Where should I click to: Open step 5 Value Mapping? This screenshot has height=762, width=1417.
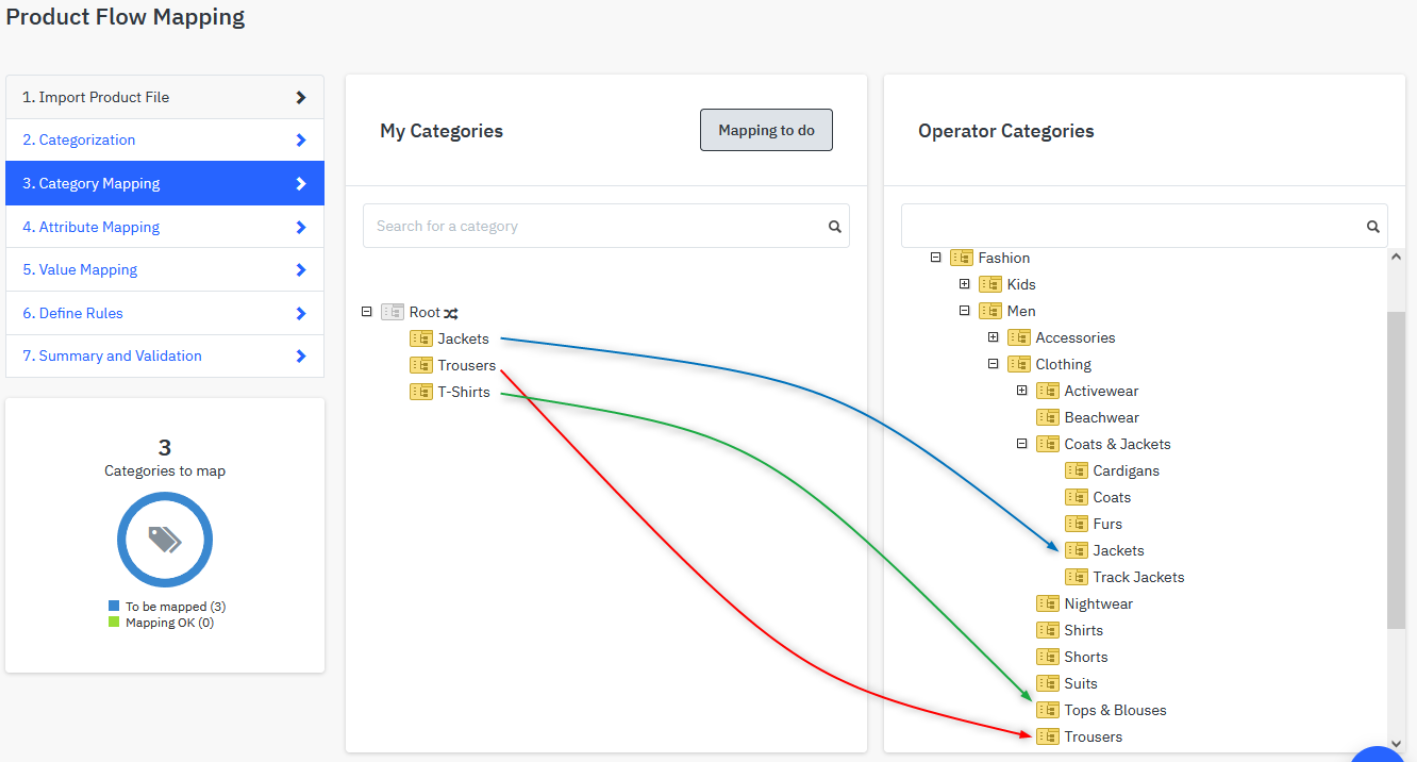165,270
